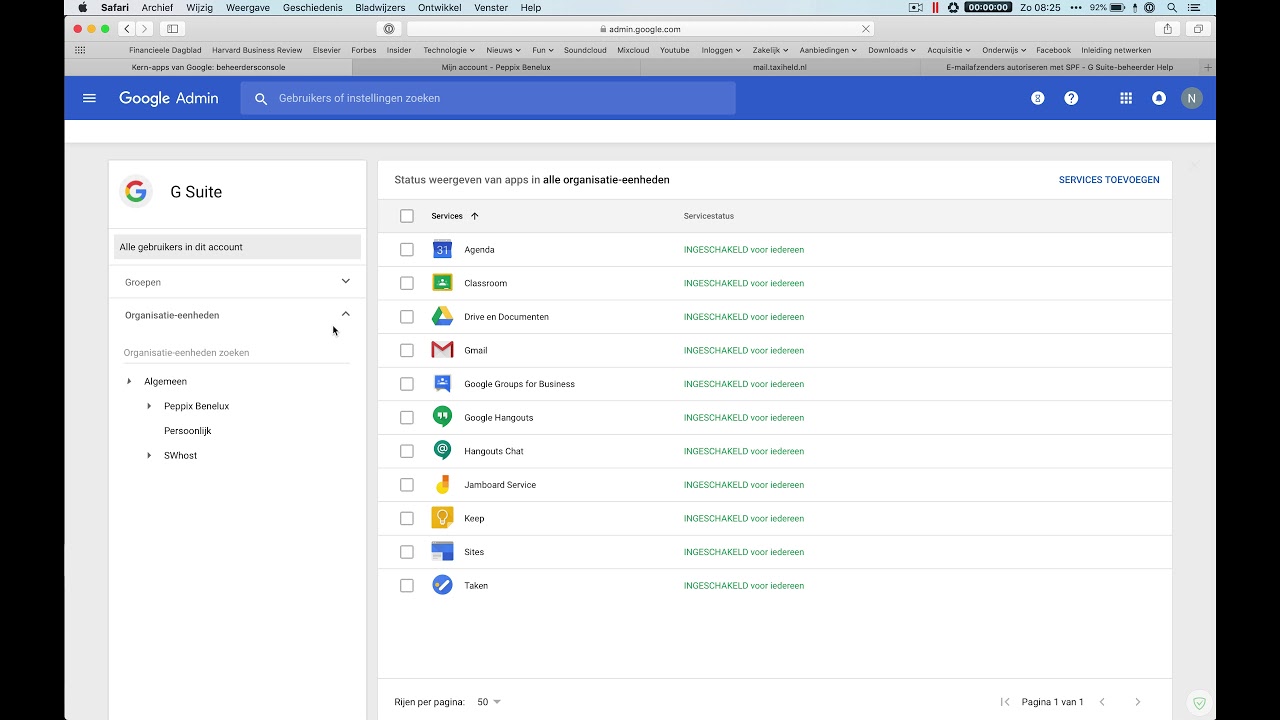Open the Technologie bookmarks folder dropdown
Screen dimensions: 1280x720
[x=449, y=50]
